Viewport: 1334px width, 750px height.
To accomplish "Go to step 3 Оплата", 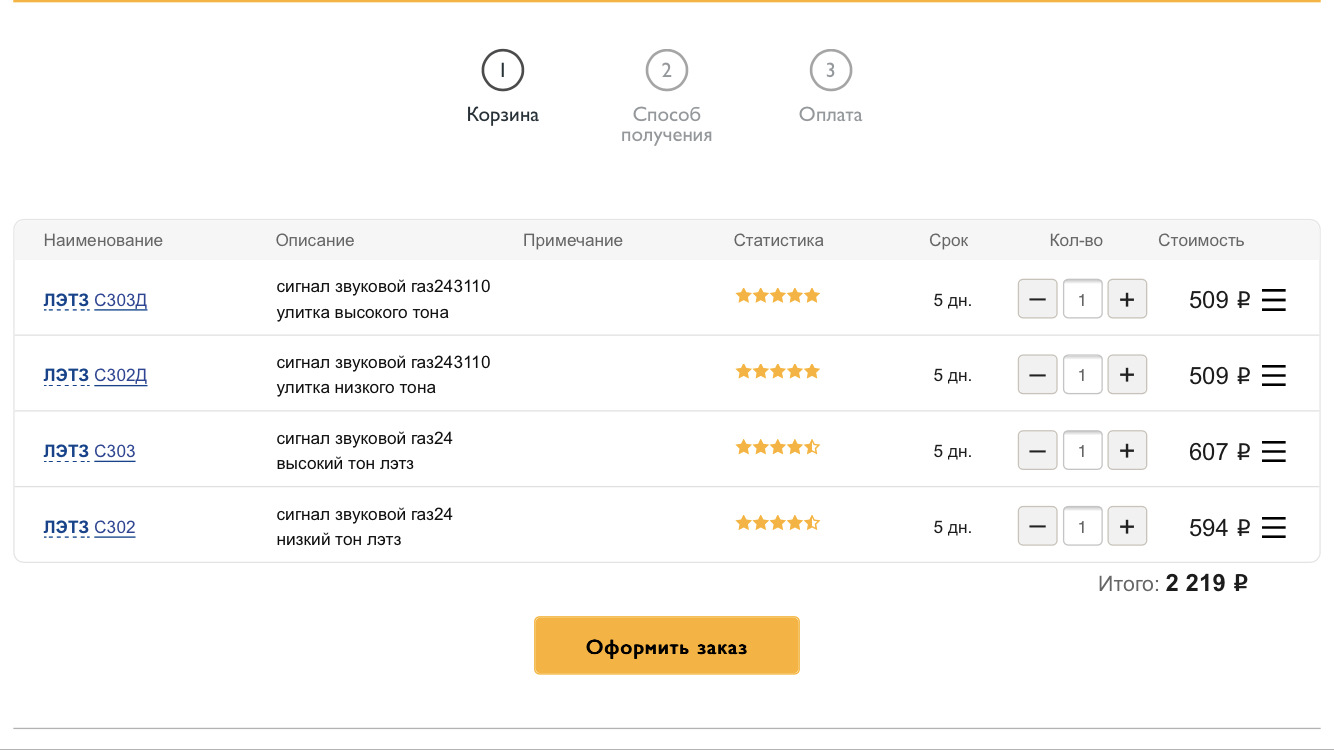I will click(x=830, y=71).
